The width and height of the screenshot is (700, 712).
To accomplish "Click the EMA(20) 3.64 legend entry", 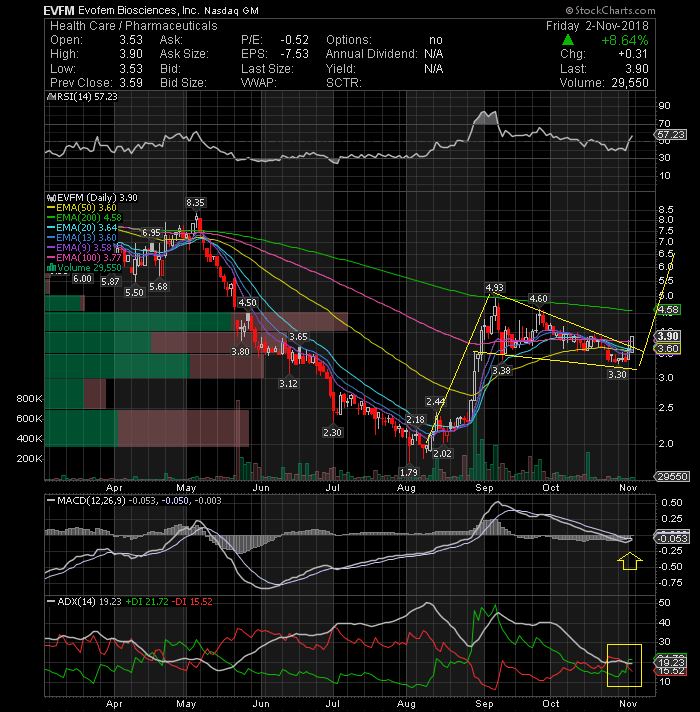I will (x=82, y=227).
